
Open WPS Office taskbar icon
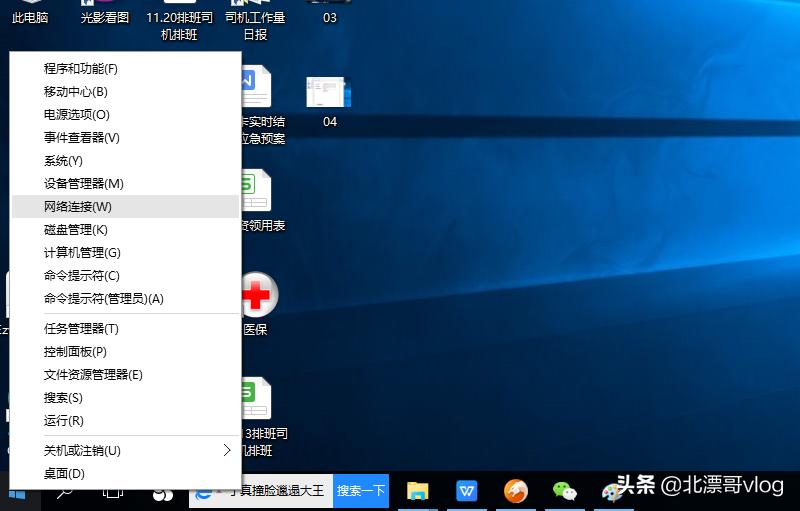466,491
